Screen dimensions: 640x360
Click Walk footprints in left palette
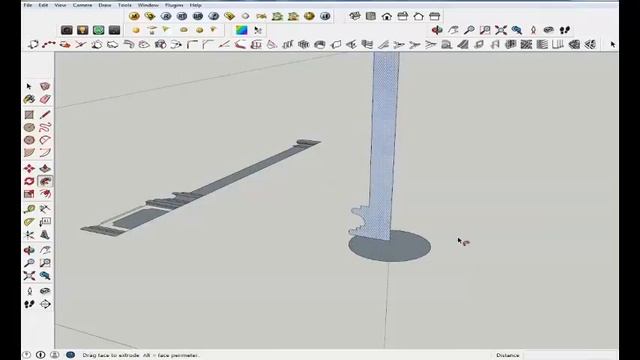pos(29,304)
